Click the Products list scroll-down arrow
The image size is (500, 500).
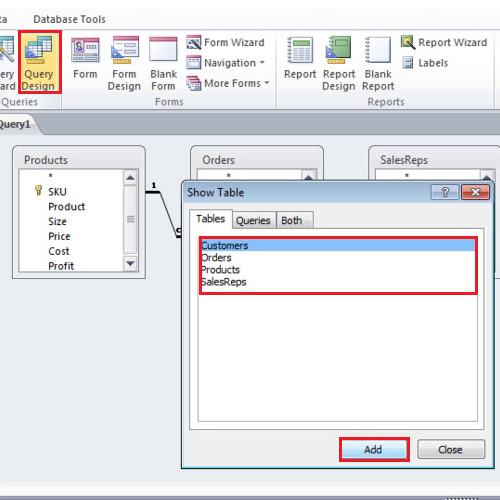pos(130,263)
